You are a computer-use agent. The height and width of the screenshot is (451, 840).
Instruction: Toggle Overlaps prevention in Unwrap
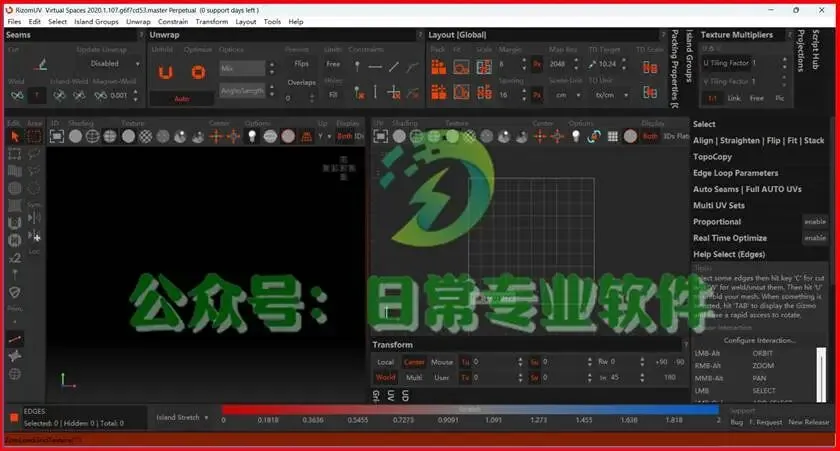301,82
